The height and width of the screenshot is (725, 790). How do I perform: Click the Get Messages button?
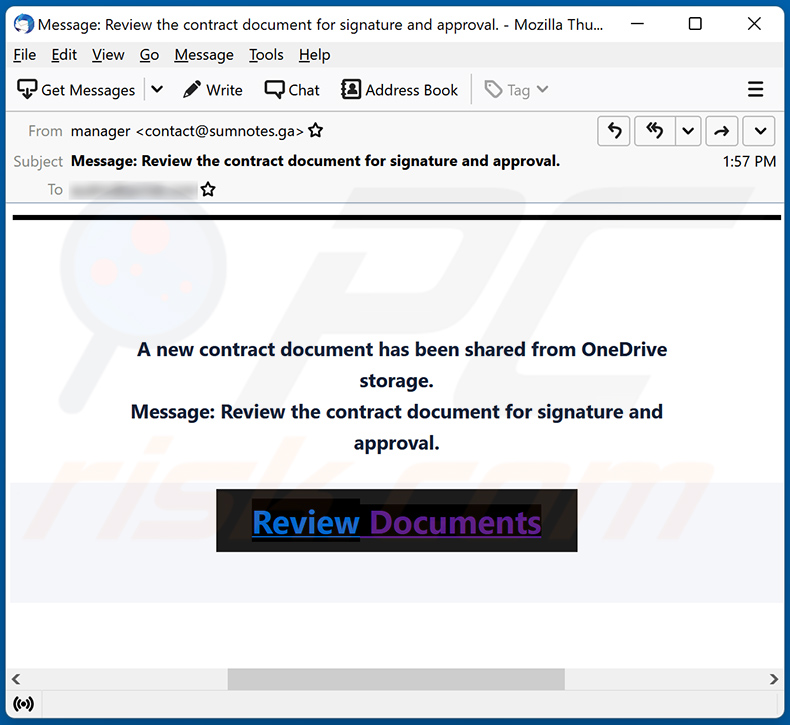coord(76,90)
